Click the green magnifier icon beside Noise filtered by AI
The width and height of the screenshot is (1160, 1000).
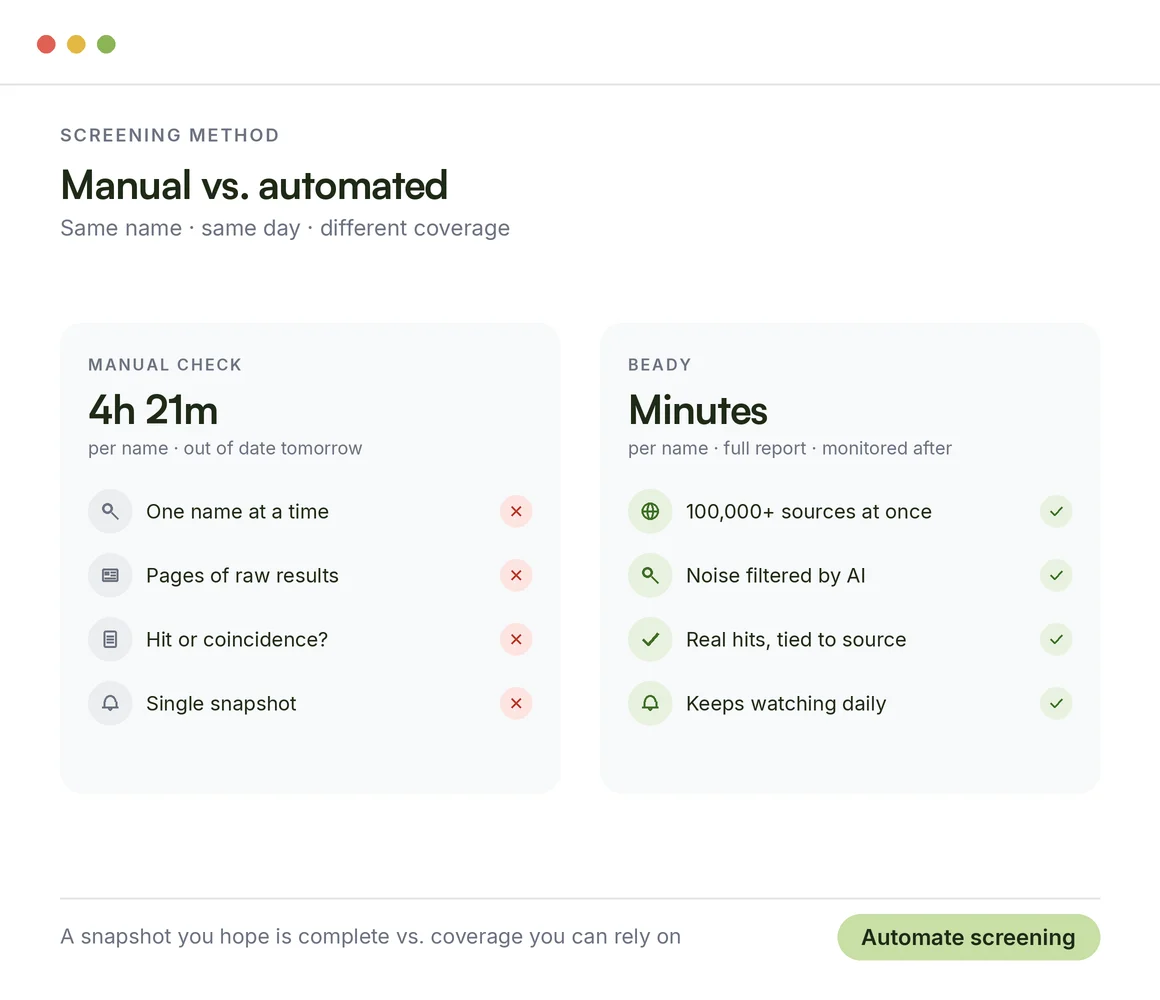click(650, 575)
